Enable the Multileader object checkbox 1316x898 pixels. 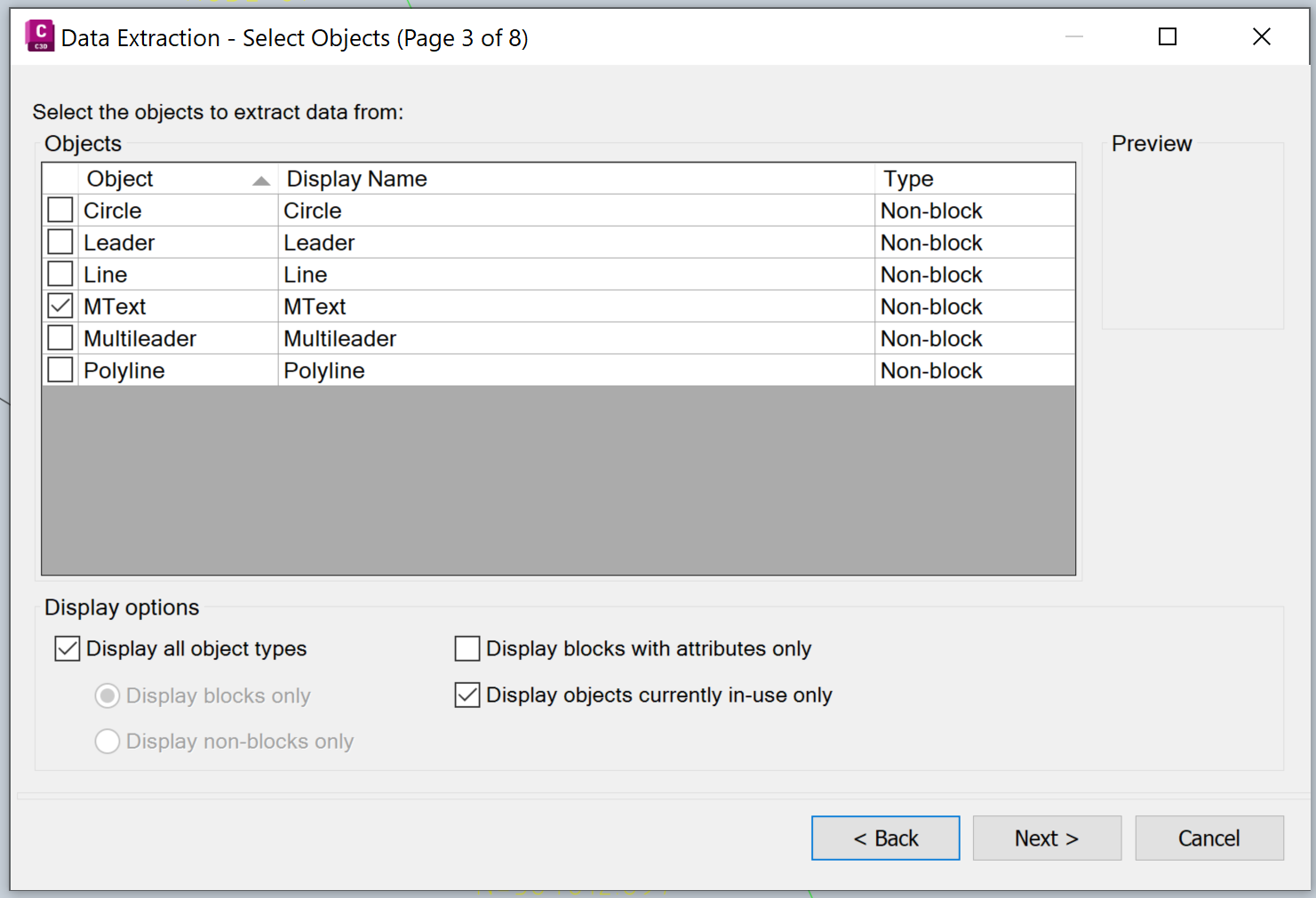[60, 338]
